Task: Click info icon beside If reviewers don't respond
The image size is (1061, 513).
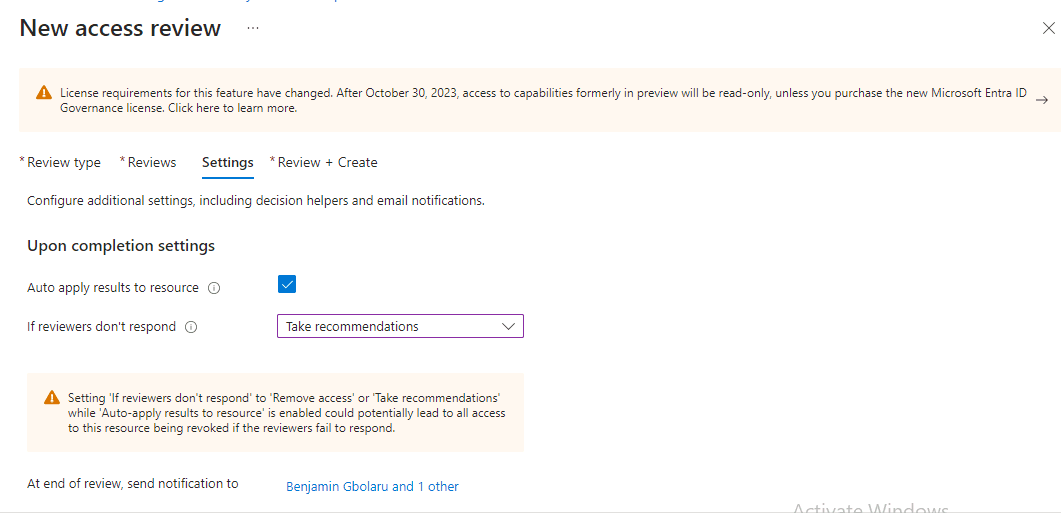Action: 191,327
